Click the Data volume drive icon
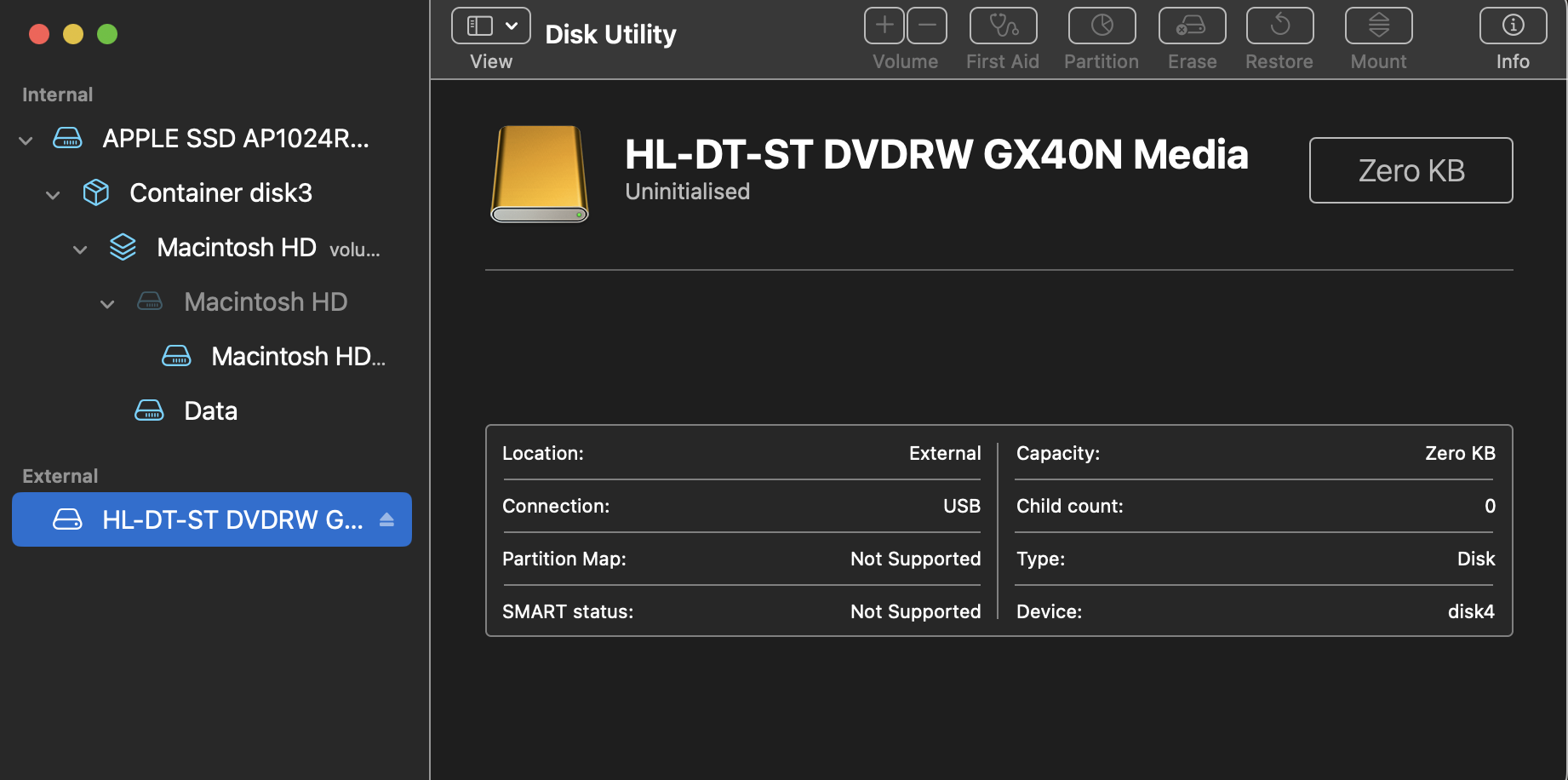Image resolution: width=1568 pixels, height=780 pixels. point(150,410)
